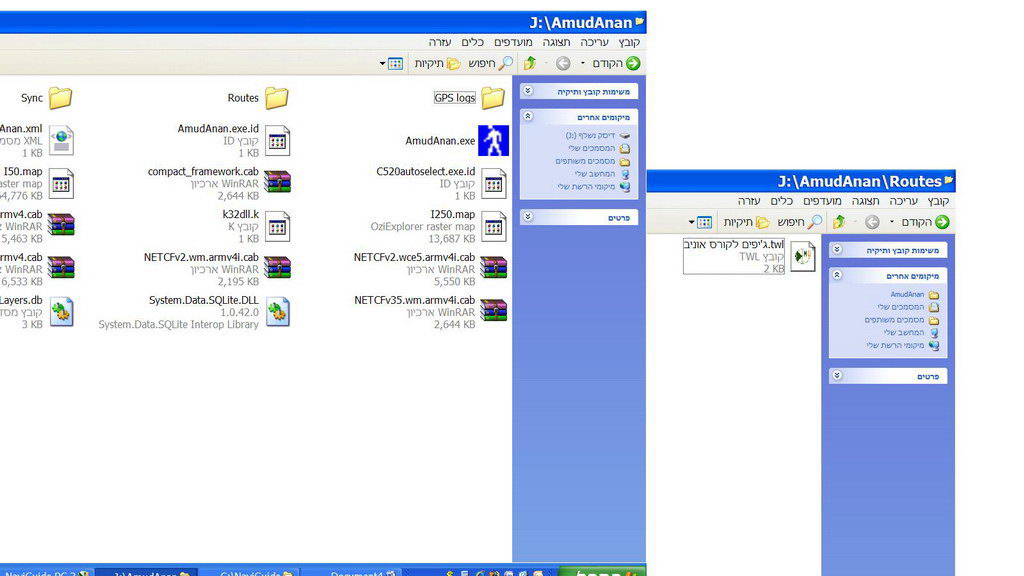The image size is (1024, 576).
Task: Open views dropdown arrow in AmudAnan window
Action: tap(383, 63)
